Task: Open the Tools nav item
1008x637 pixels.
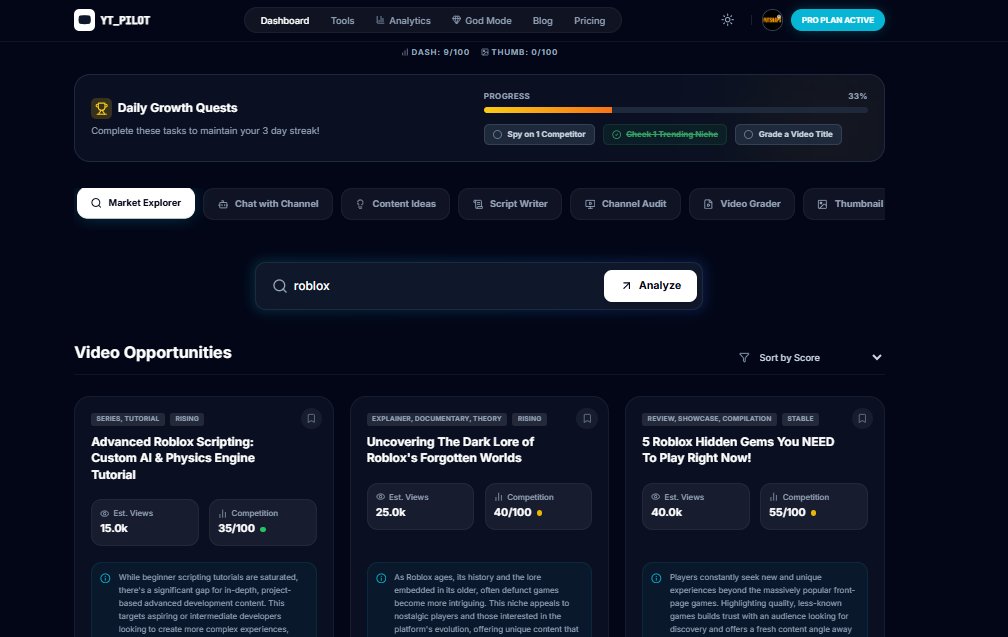Action: click(343, 21)
